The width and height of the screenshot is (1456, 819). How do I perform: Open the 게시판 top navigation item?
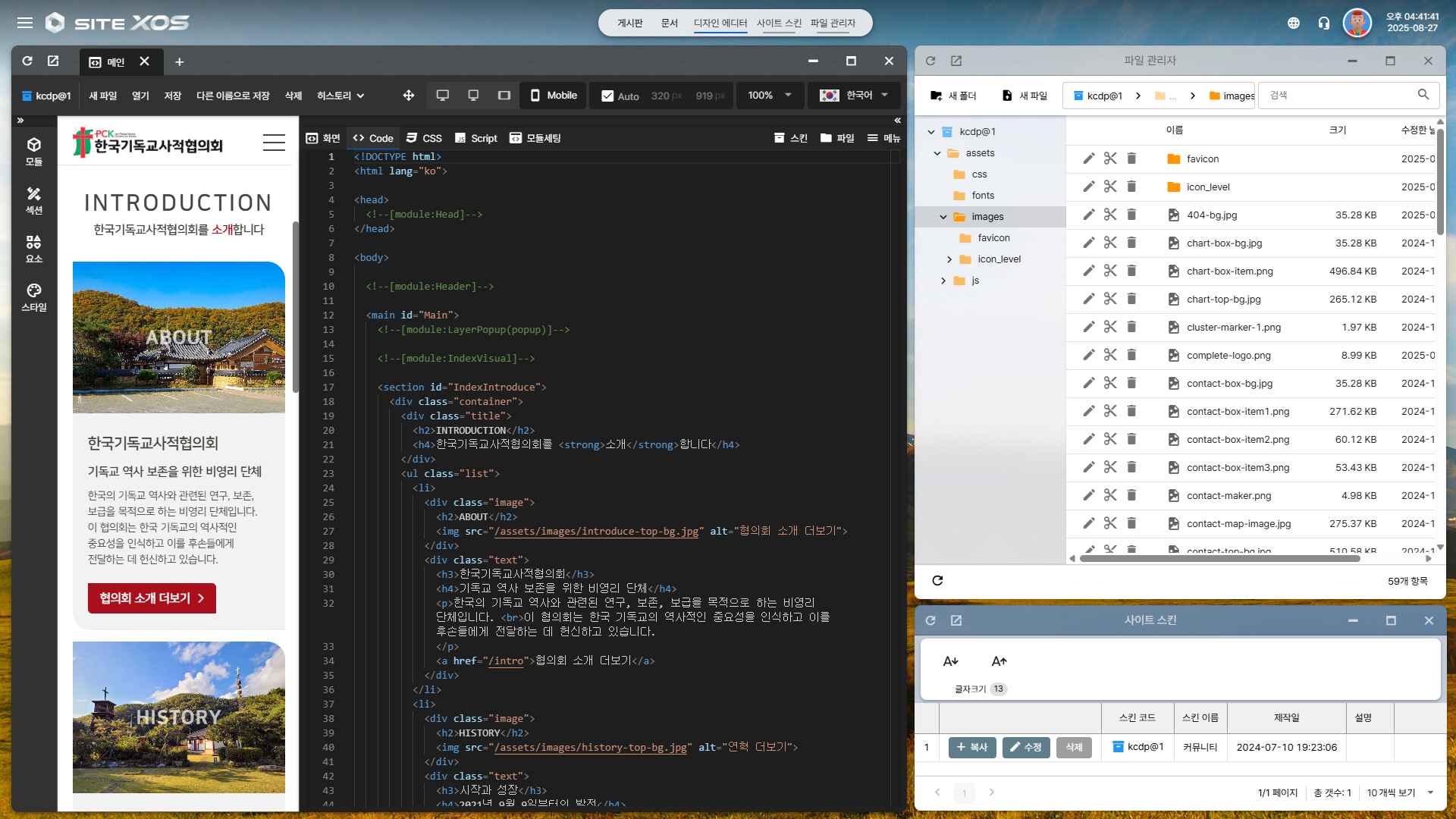click(x=629, y=23)
